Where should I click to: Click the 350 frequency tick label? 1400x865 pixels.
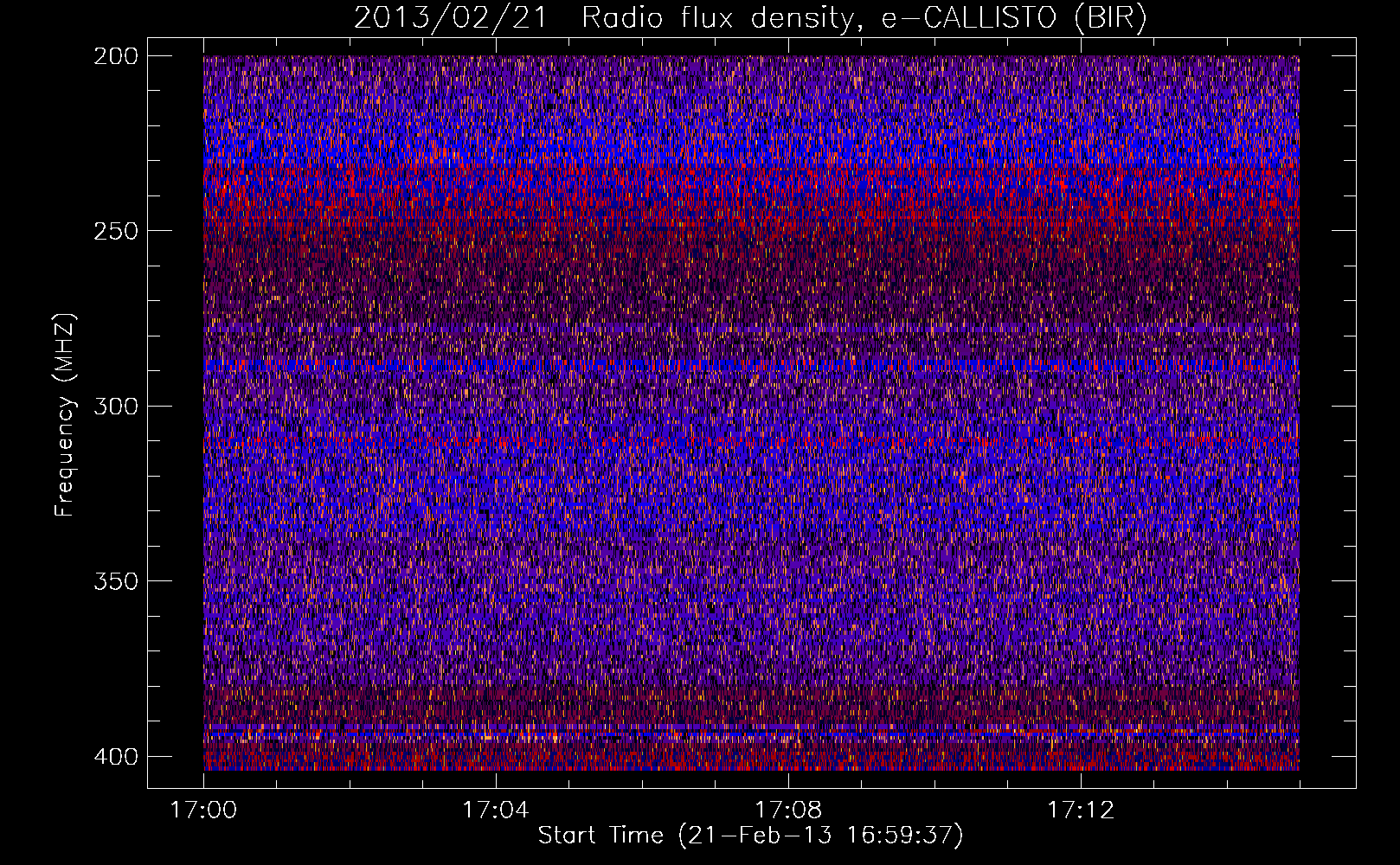(115, 581)
